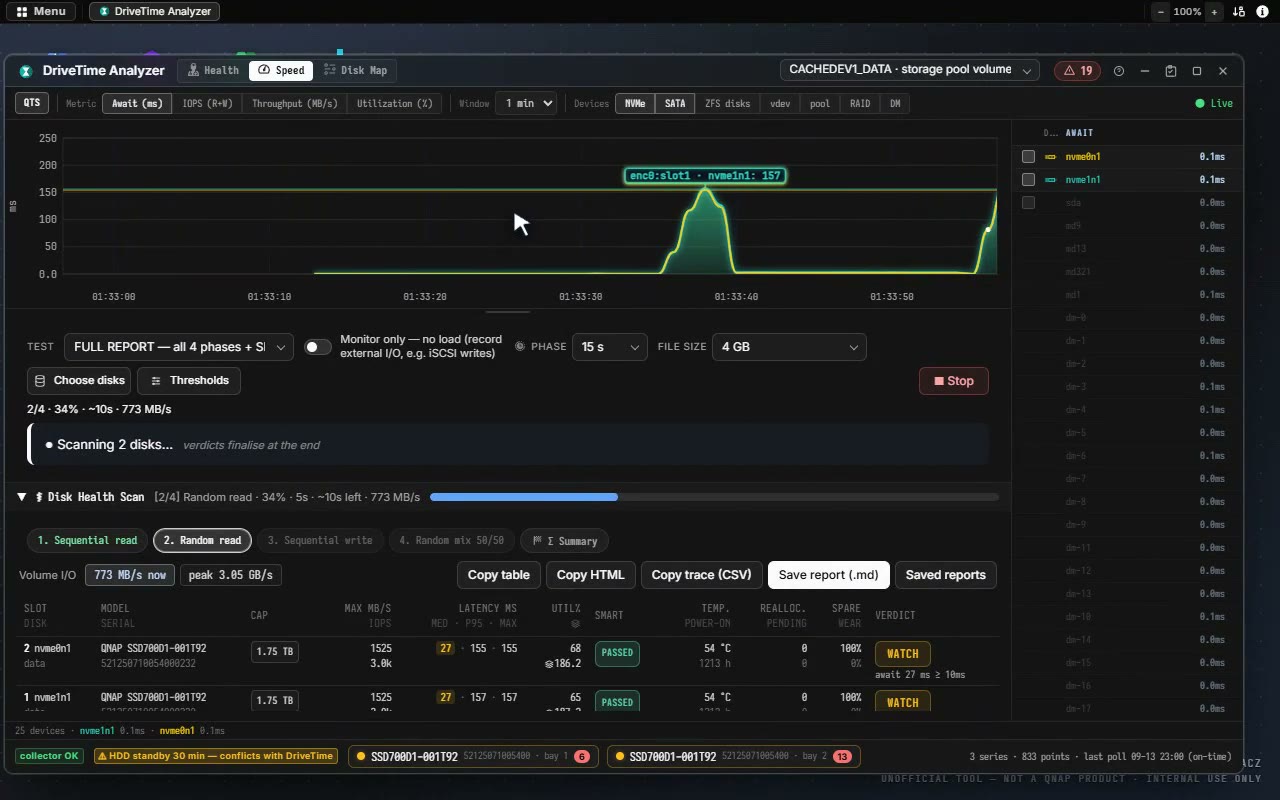Click the info icon in top system bar
The image size is (1280, 800).
coord(1263,12)
